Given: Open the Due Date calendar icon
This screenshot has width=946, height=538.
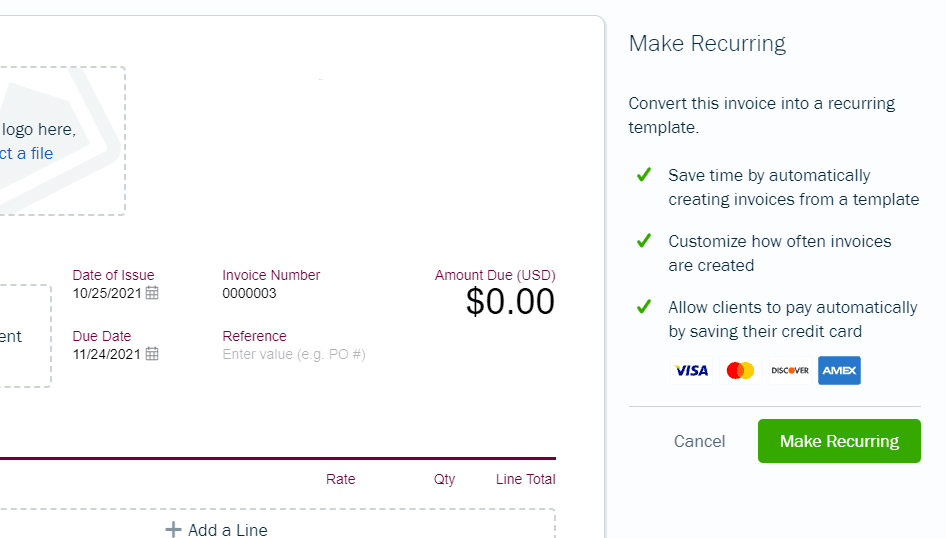Looking at the screenshot, I should coord(152,354).
